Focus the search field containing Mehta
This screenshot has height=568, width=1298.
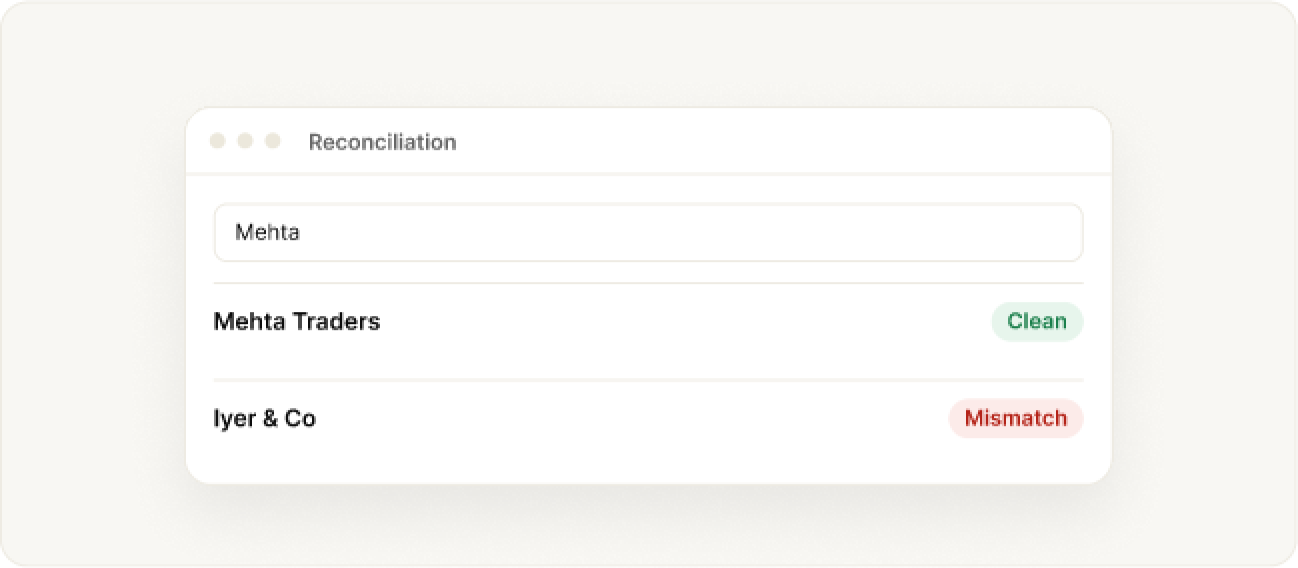coord(648,232)
